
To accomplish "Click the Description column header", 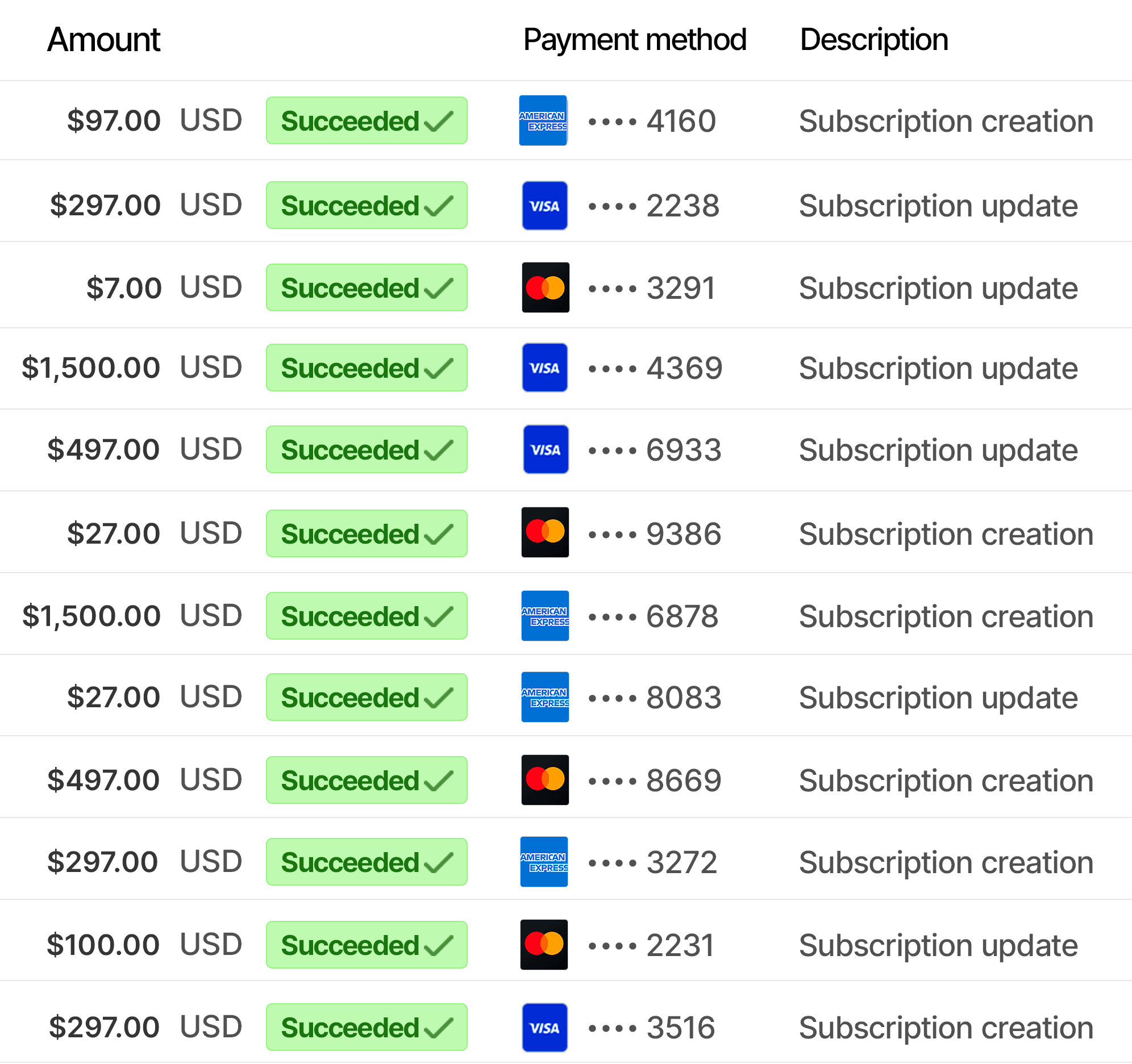I will point(873,40).
